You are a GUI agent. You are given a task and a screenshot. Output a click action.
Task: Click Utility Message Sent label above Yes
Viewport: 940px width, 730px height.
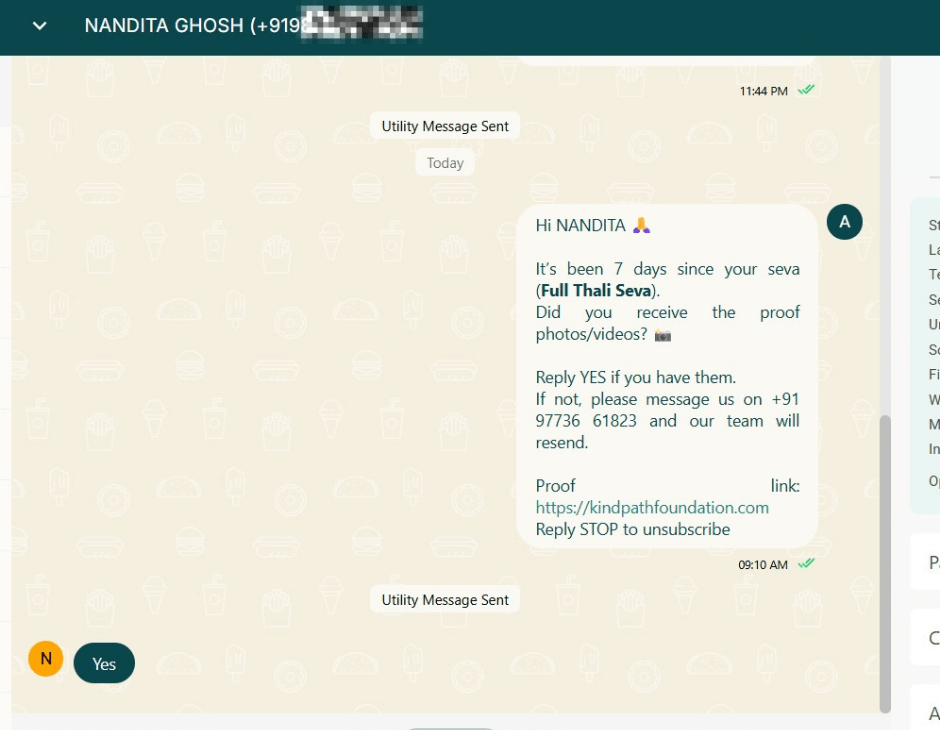[445, 600]
